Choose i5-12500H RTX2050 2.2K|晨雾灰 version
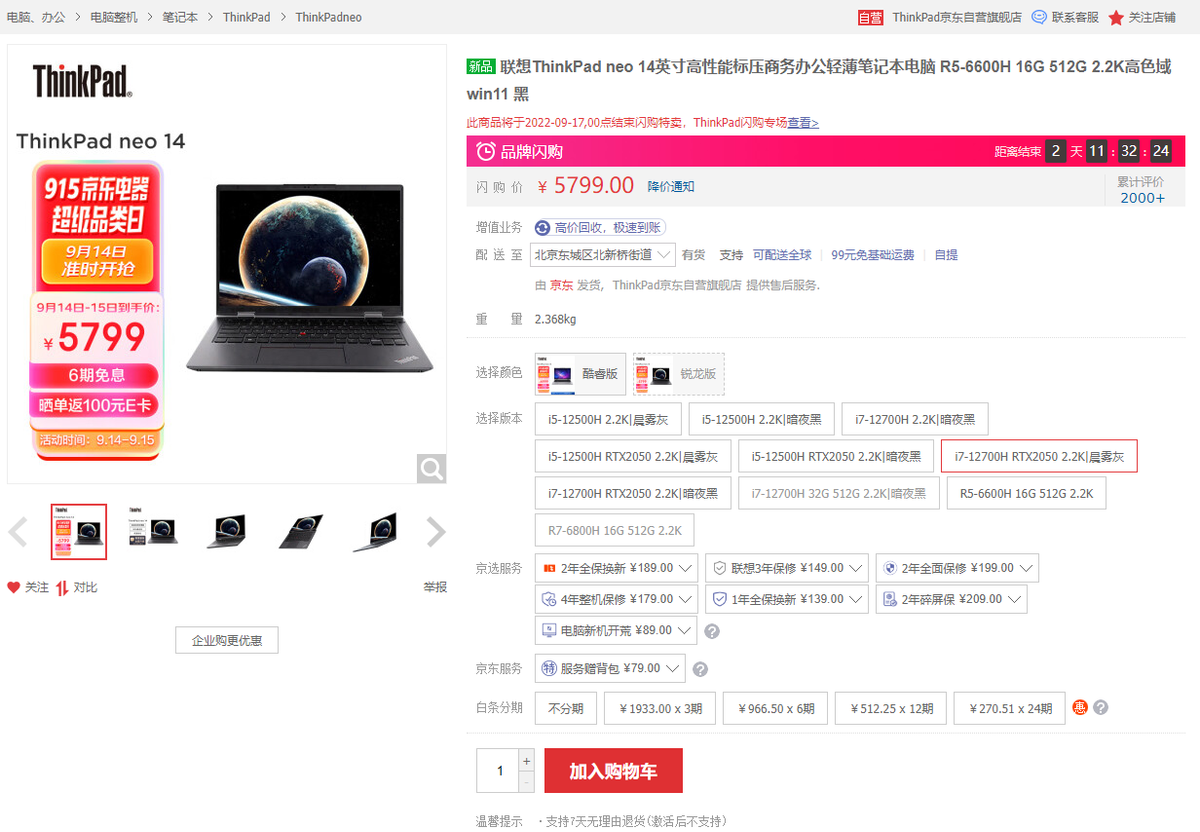1200x832 pixels. (x=633, y=456)
